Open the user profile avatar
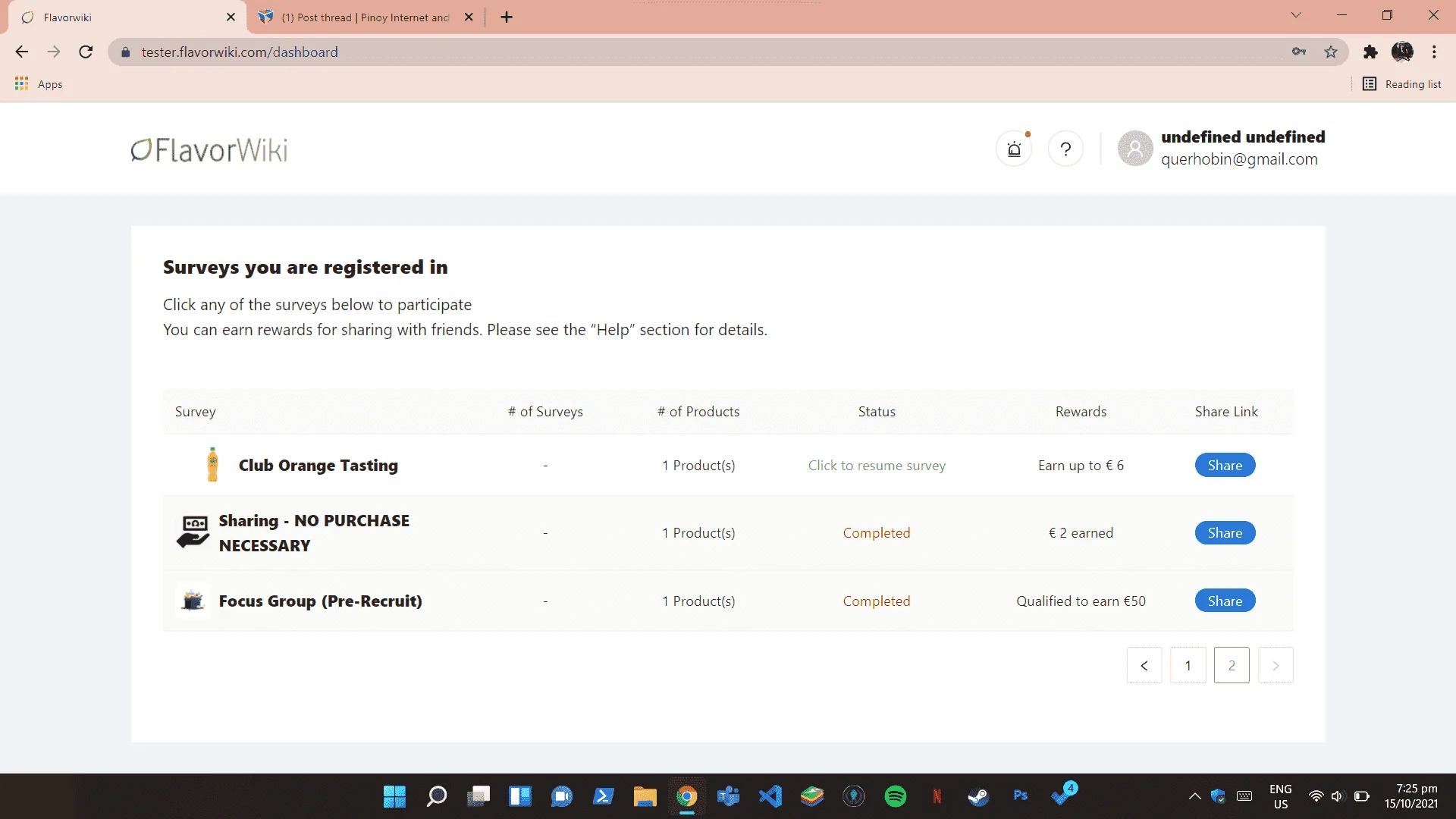 click(x=1135, y=149)
